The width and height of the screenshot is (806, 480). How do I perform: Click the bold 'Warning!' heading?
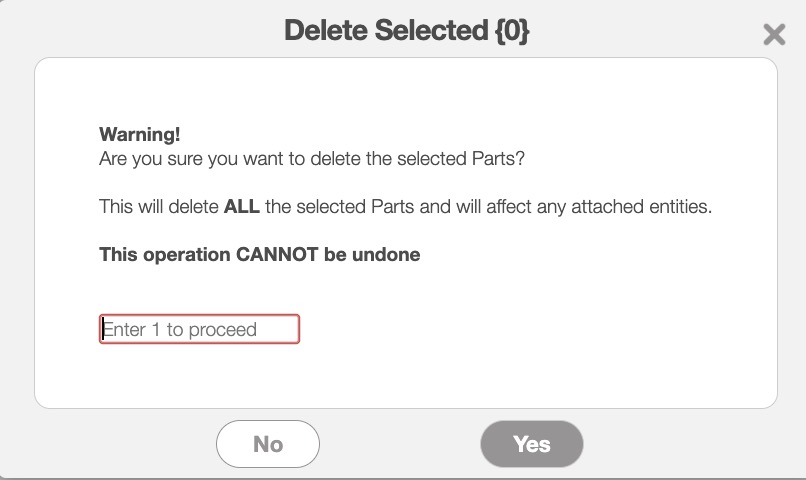point(140,134)
